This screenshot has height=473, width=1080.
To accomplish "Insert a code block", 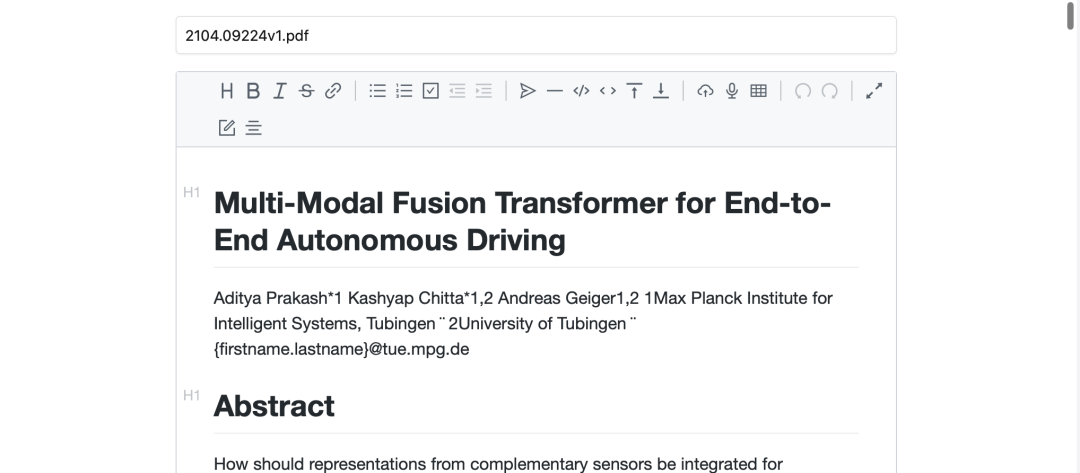I will pos(581,91).
